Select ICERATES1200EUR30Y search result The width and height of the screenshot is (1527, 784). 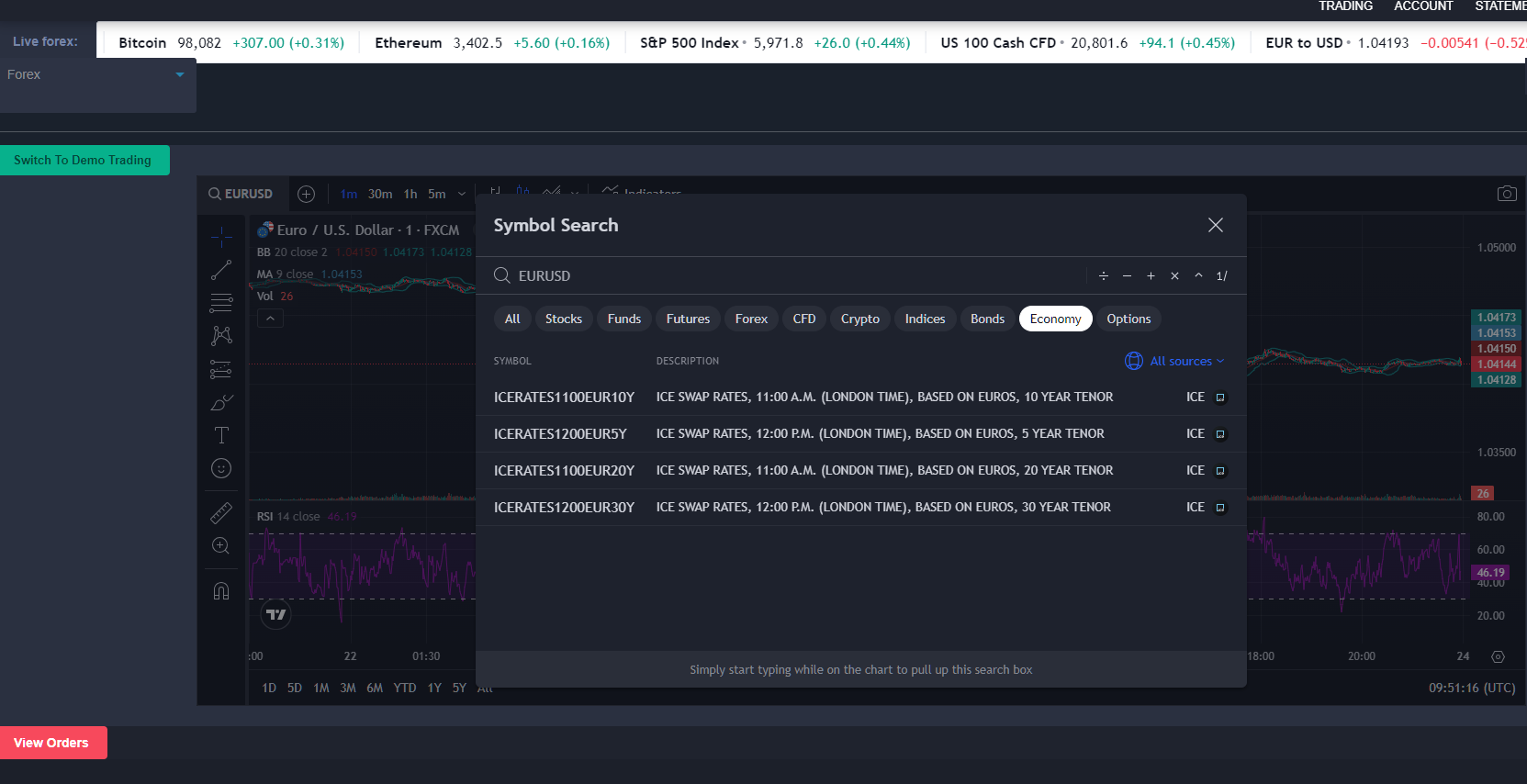click(x=860, y=508)
